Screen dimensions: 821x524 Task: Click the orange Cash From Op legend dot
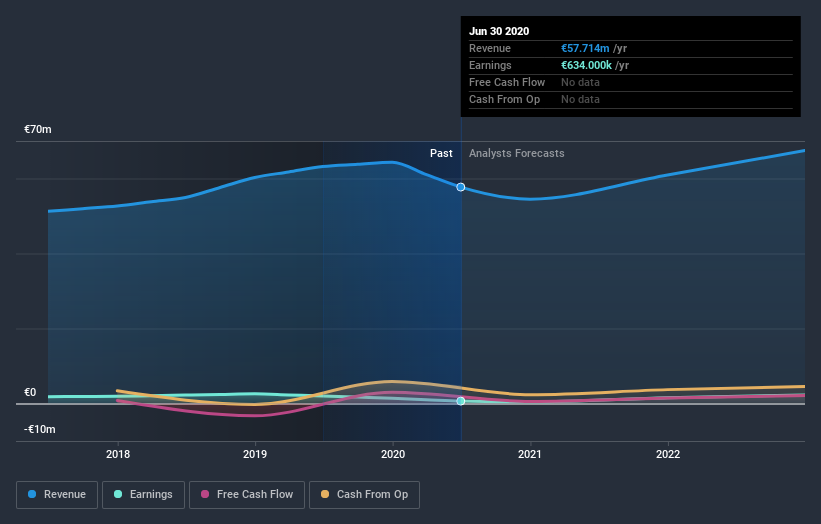pos(325,494)
